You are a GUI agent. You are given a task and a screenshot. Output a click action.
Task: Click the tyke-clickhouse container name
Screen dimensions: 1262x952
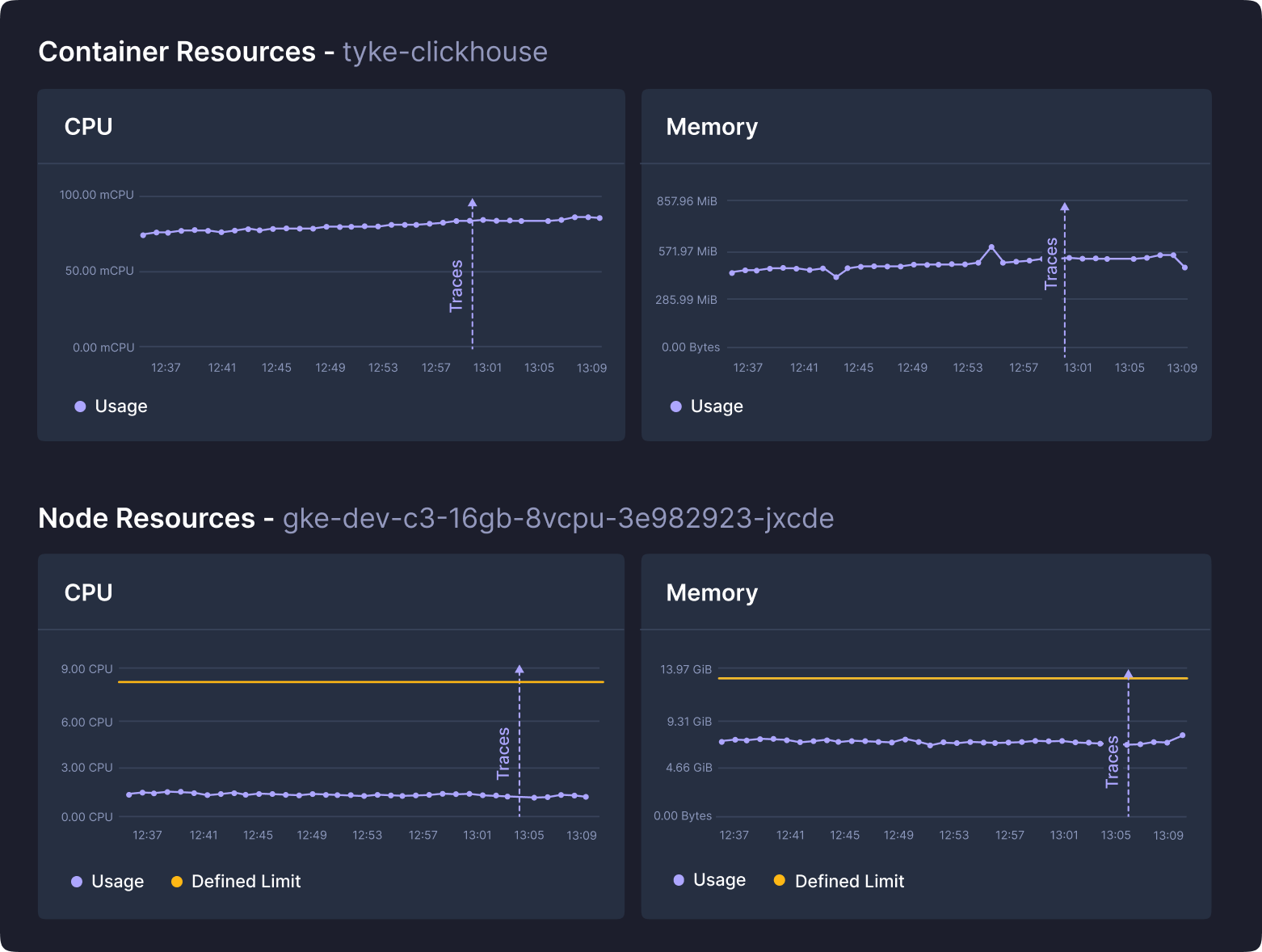point(445,52)
